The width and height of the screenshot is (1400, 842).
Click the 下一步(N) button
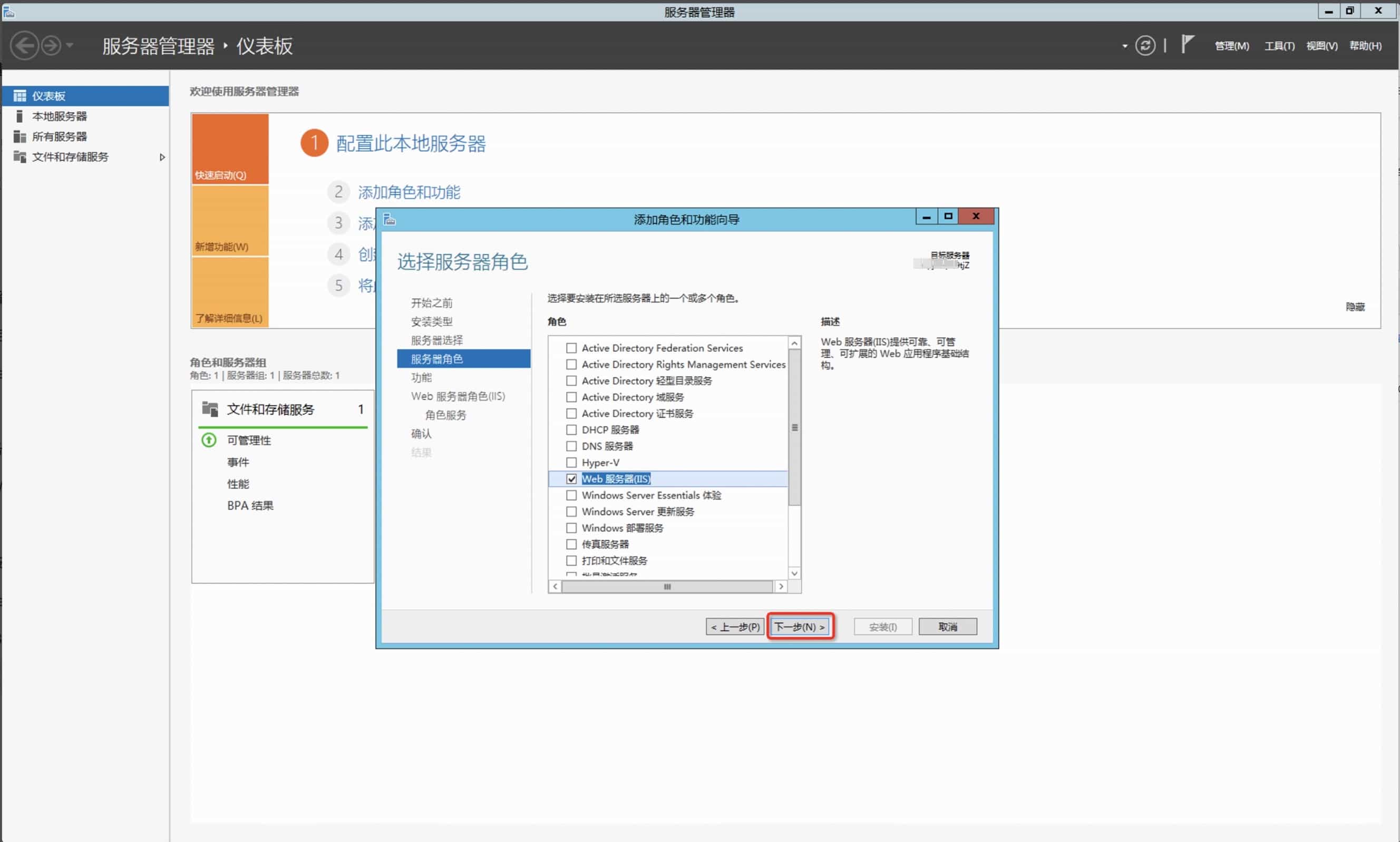(800, 626)
